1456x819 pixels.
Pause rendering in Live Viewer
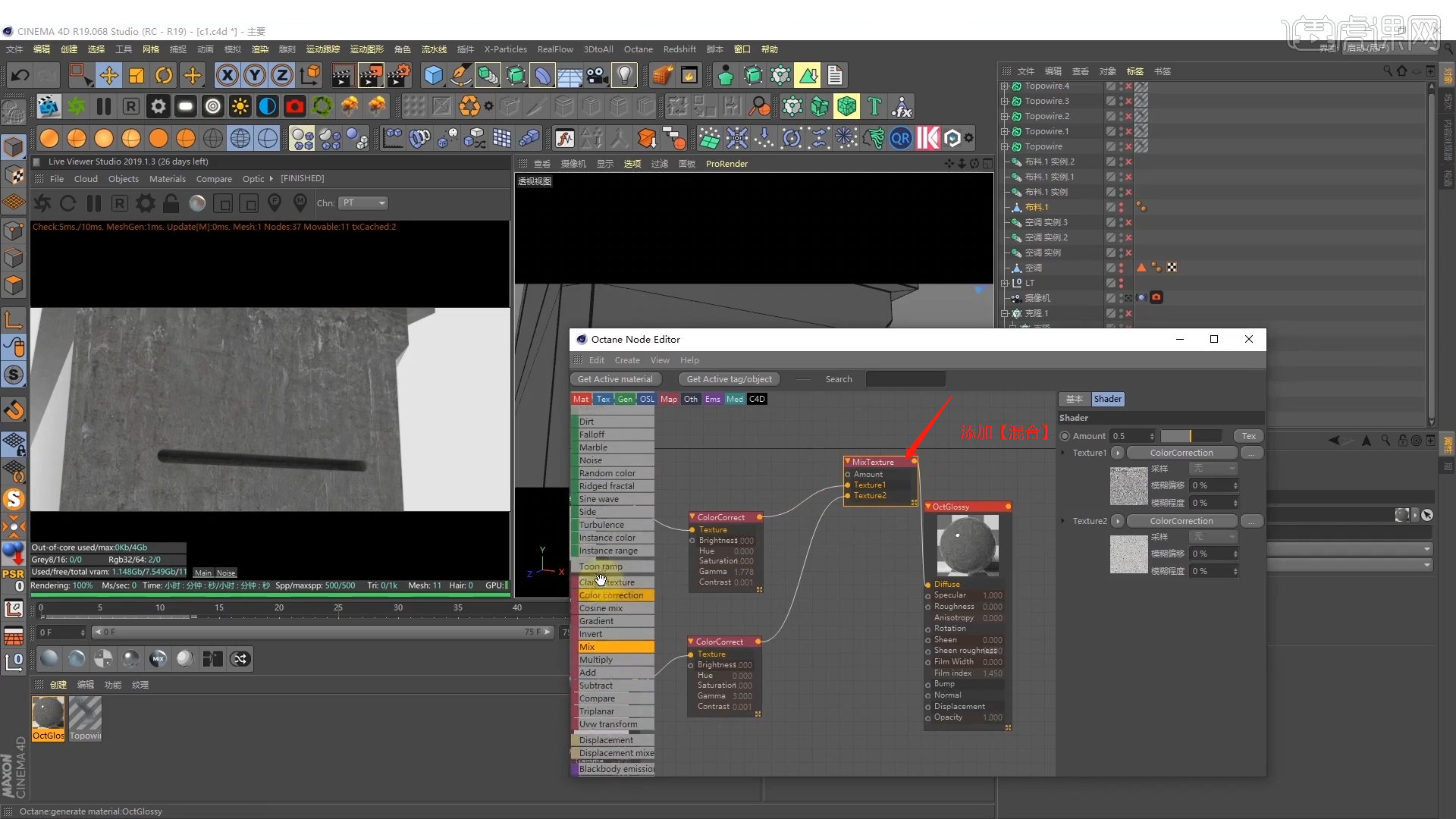pyautogui.click(x=94, y=203)
